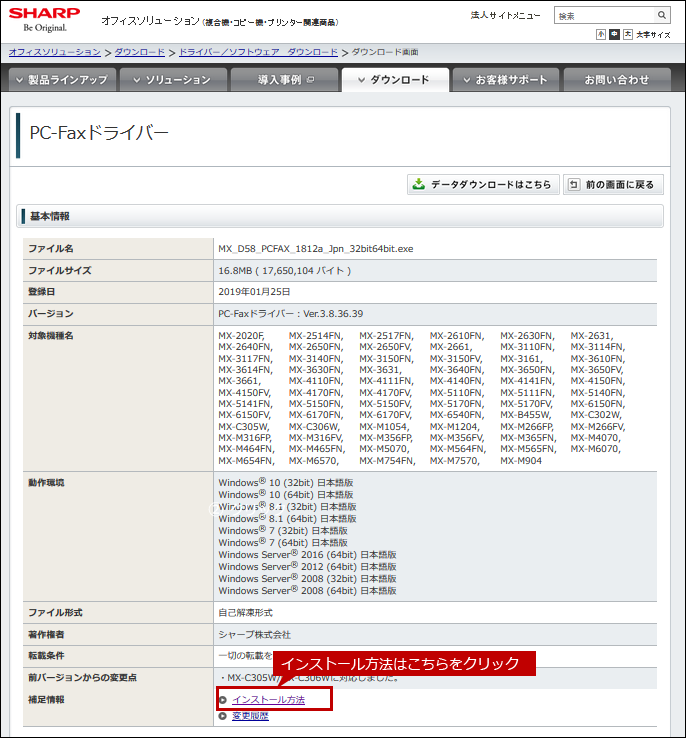Expand the ソリューション chevron
Viewport: 686px width, 738px height.
pos(137,80)
